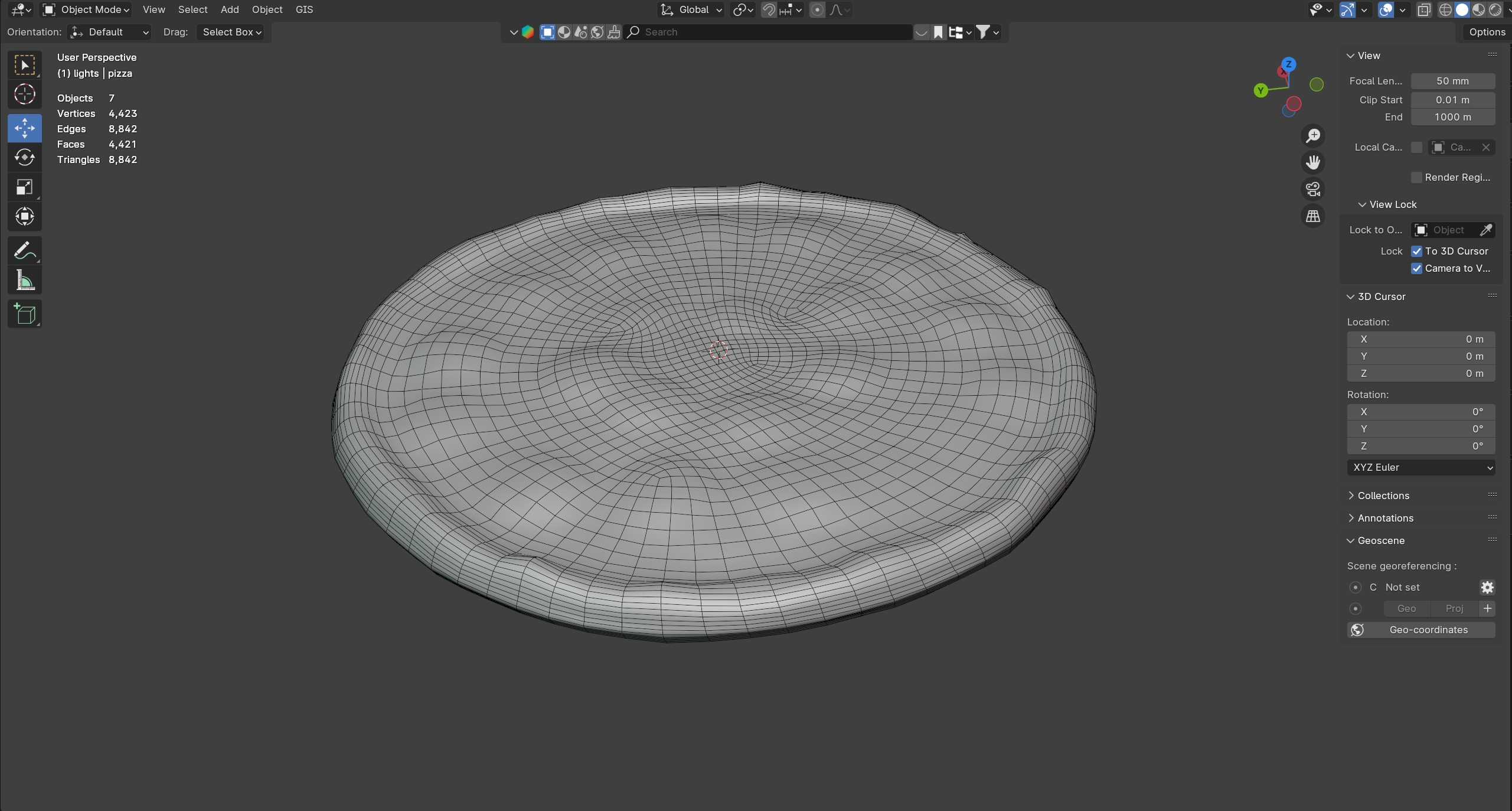Enable Render Region checkbox
The height and width of the screenshot is (811, 1512).
tap(1416, 177)
